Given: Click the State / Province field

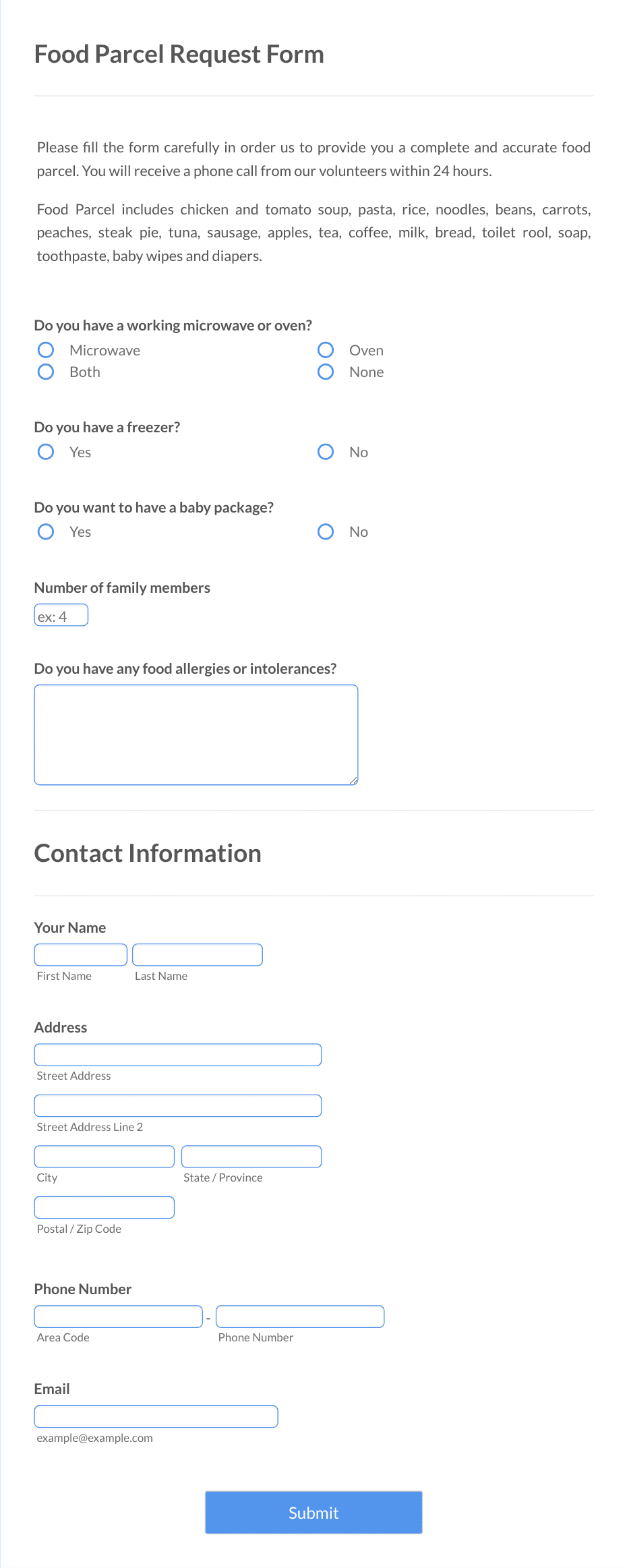Looking at the screenshot, I should (x=251, y=1156).
